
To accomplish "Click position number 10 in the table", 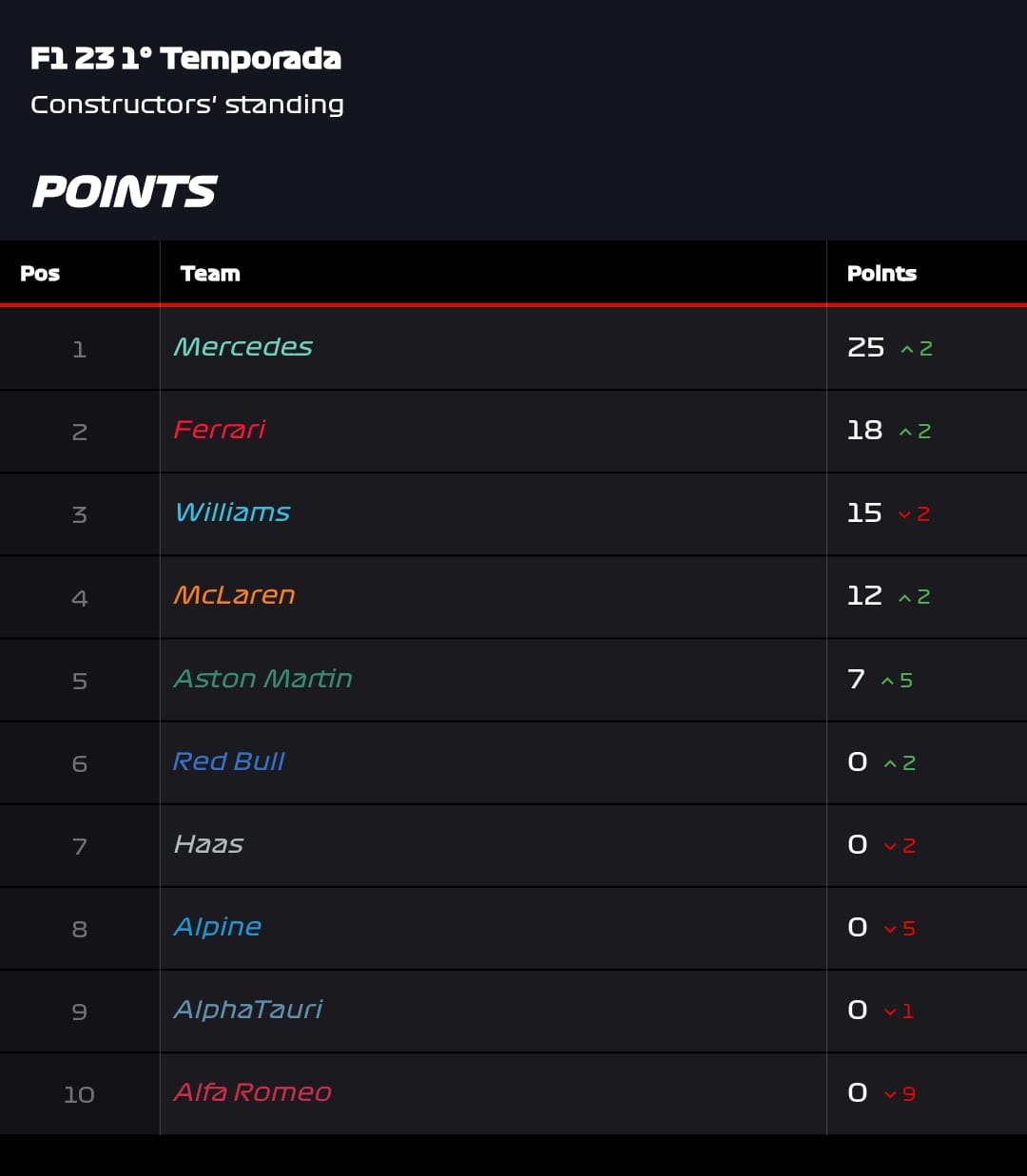I will [x=79, y=1094].
